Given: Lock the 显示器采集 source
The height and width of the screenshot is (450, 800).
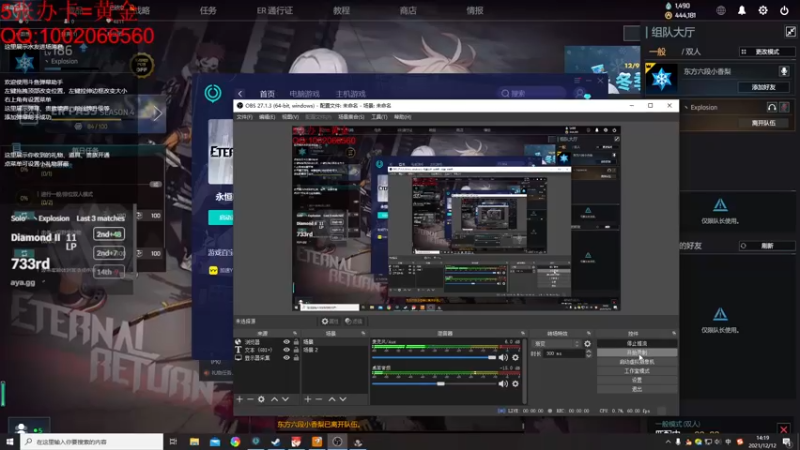Looking at the screenshot, I should click(296, 358).
